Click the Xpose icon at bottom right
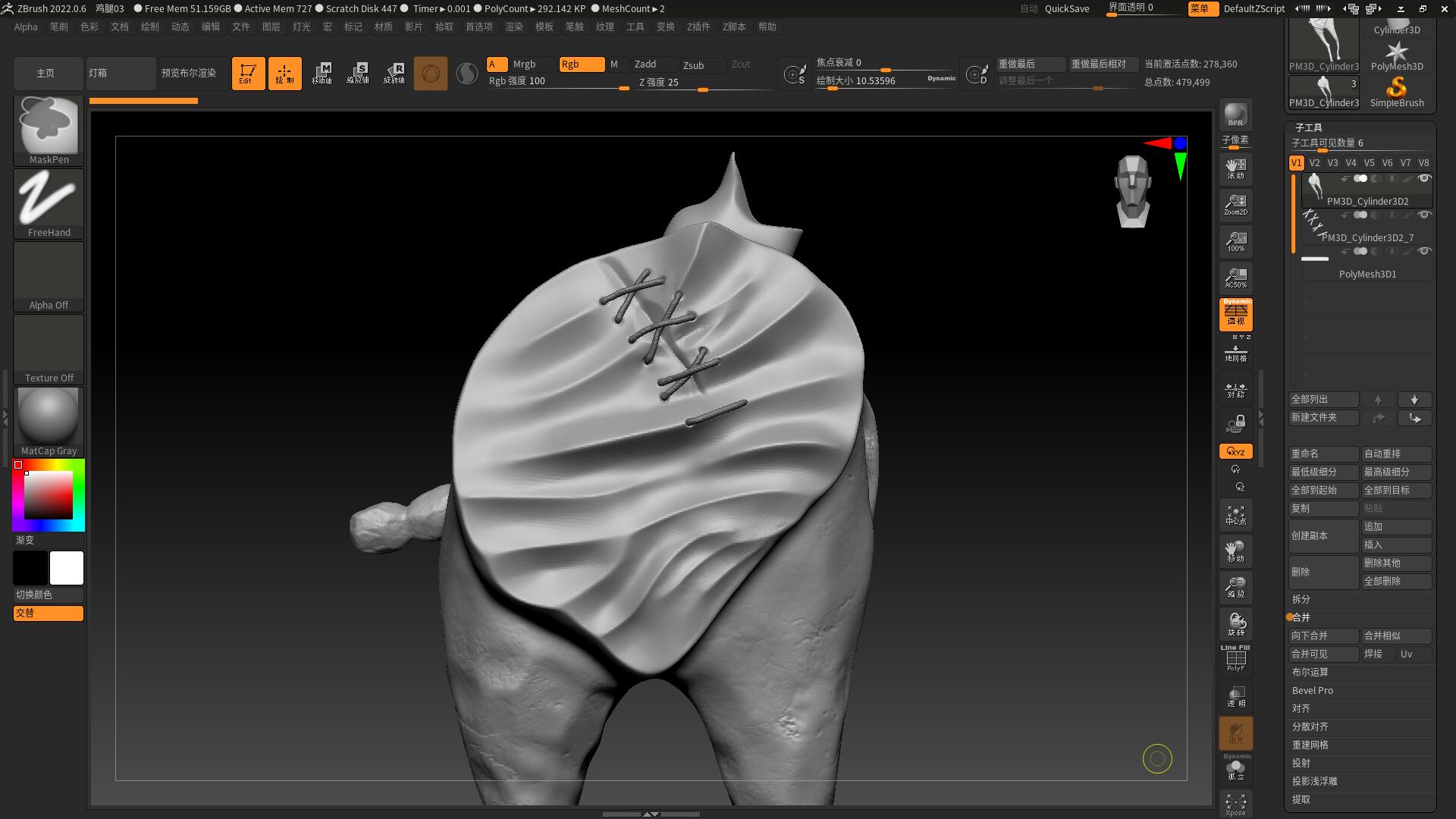Viewport: 1456px width, 819px height. point(1235,804)
